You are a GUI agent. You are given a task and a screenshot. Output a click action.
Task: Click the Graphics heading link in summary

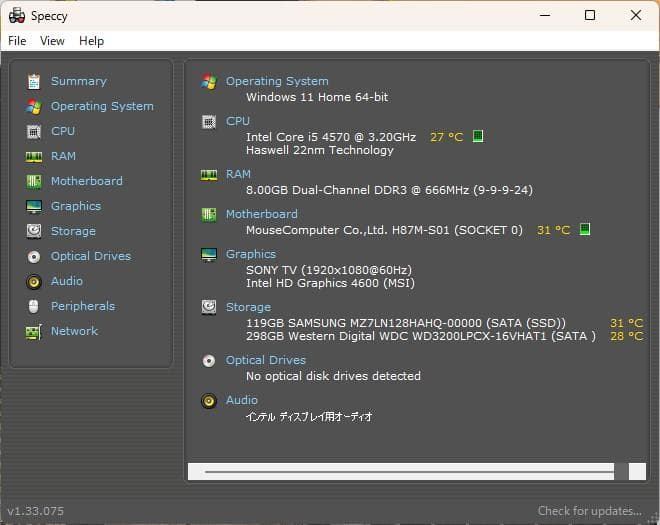(x=251, y=254)
